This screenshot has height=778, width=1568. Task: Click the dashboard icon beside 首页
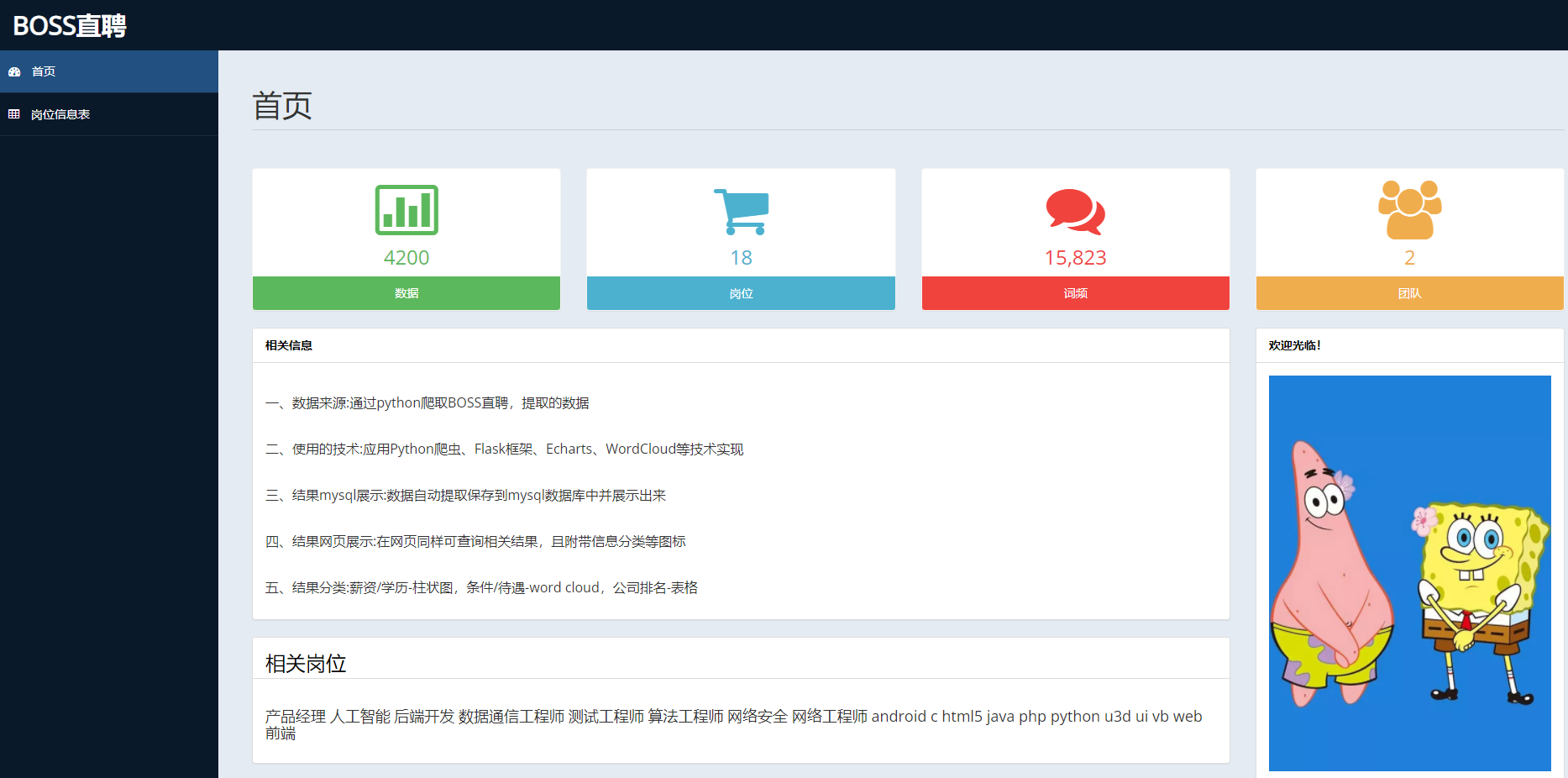[14, 72]
